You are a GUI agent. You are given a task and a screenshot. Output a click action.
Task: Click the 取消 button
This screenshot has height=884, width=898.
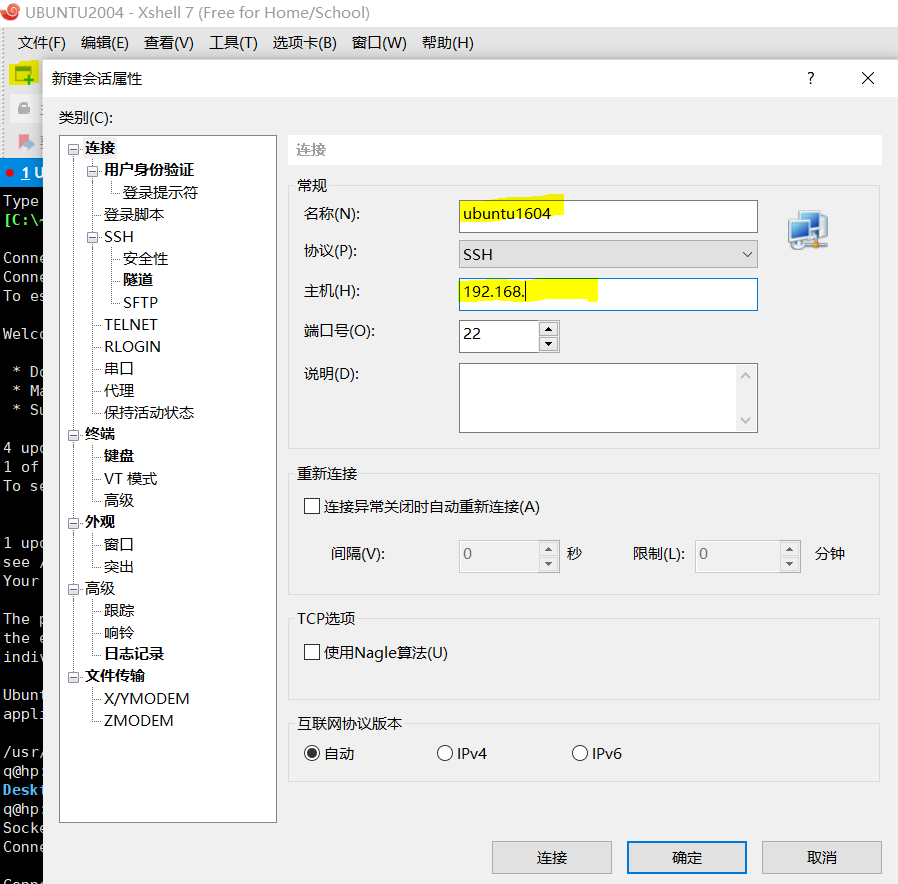point(822,857)
